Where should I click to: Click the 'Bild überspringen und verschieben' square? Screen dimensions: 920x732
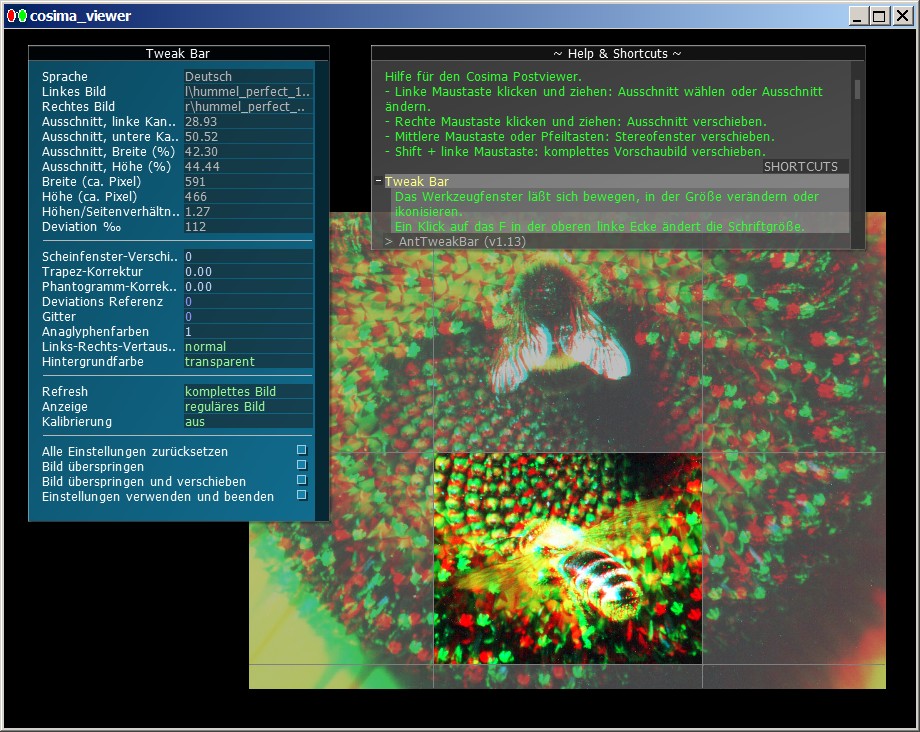pyautogui.click(x=302, y=480)
